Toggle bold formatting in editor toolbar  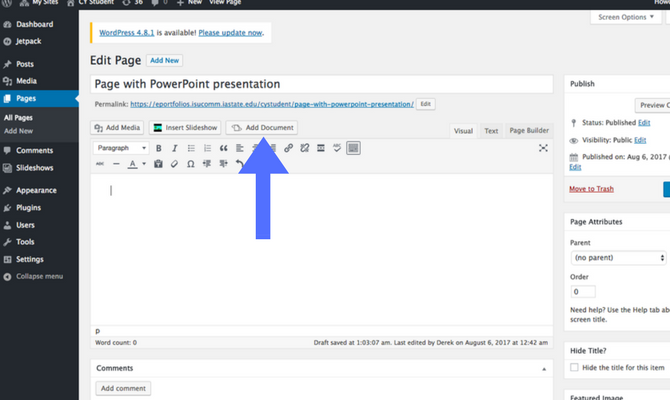[159, 148]
